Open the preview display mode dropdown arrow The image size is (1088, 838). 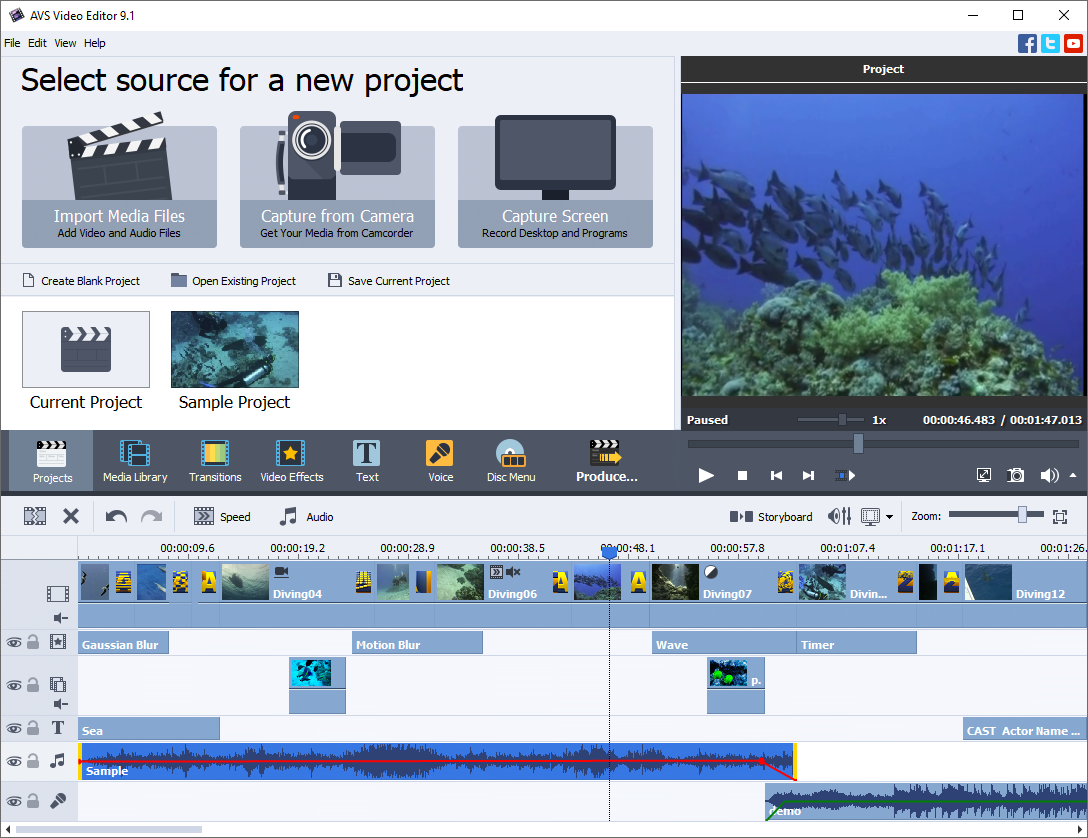(889, 518)
